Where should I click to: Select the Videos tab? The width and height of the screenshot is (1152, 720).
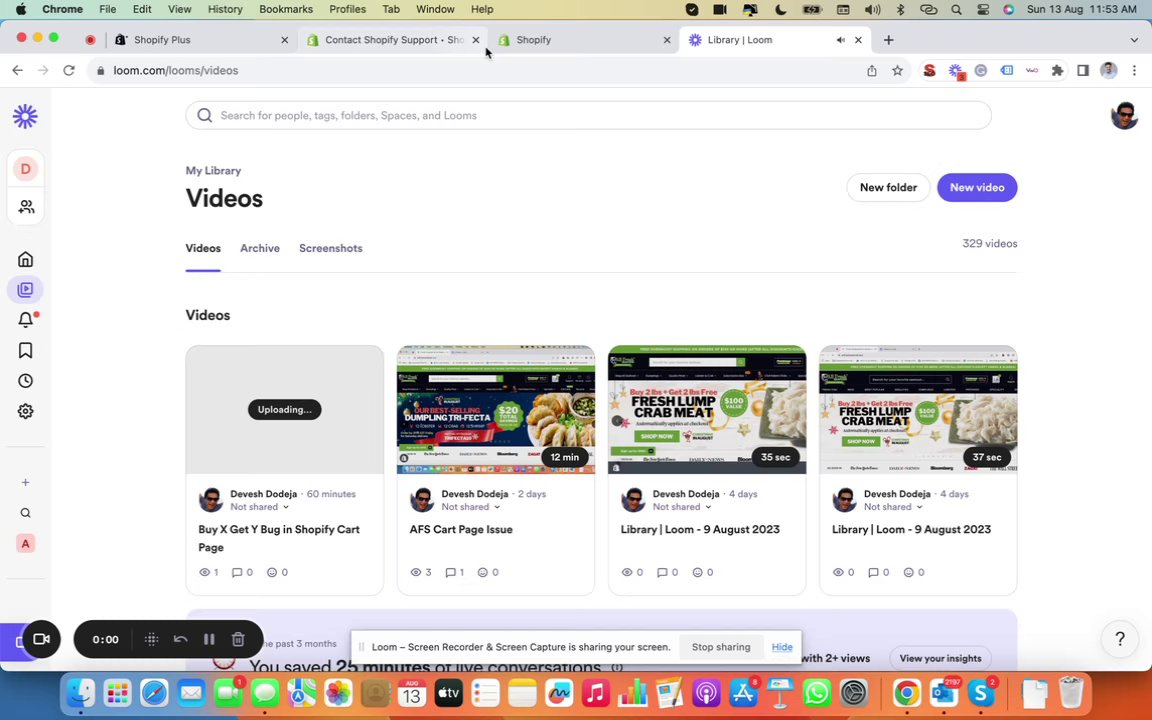(x=203, y=248)
